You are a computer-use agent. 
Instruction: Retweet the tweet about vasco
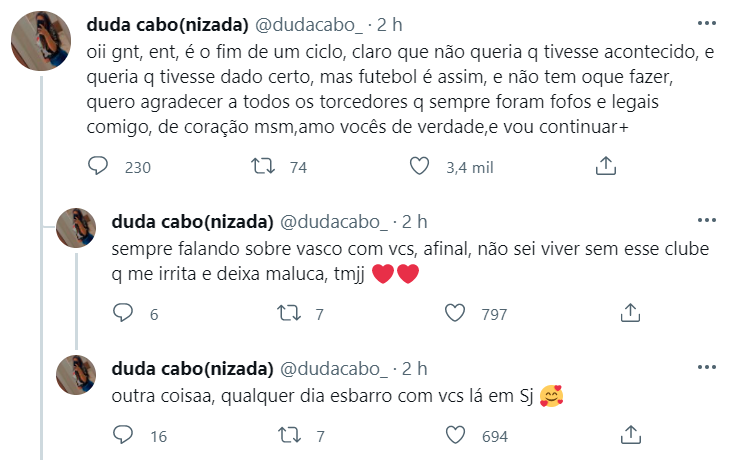[288, 314]
